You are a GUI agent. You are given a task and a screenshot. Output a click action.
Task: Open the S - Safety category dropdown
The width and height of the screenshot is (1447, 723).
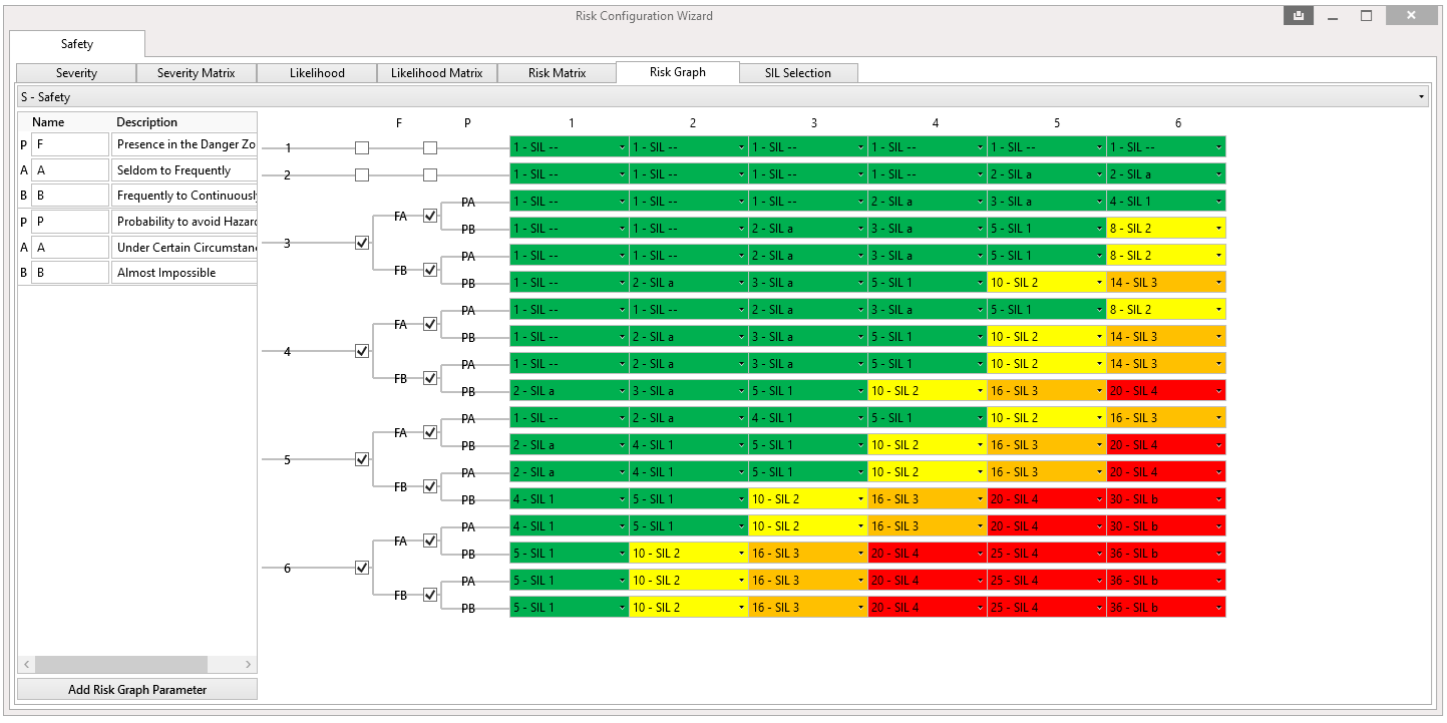pyautogui.click(x=723, y=97)
